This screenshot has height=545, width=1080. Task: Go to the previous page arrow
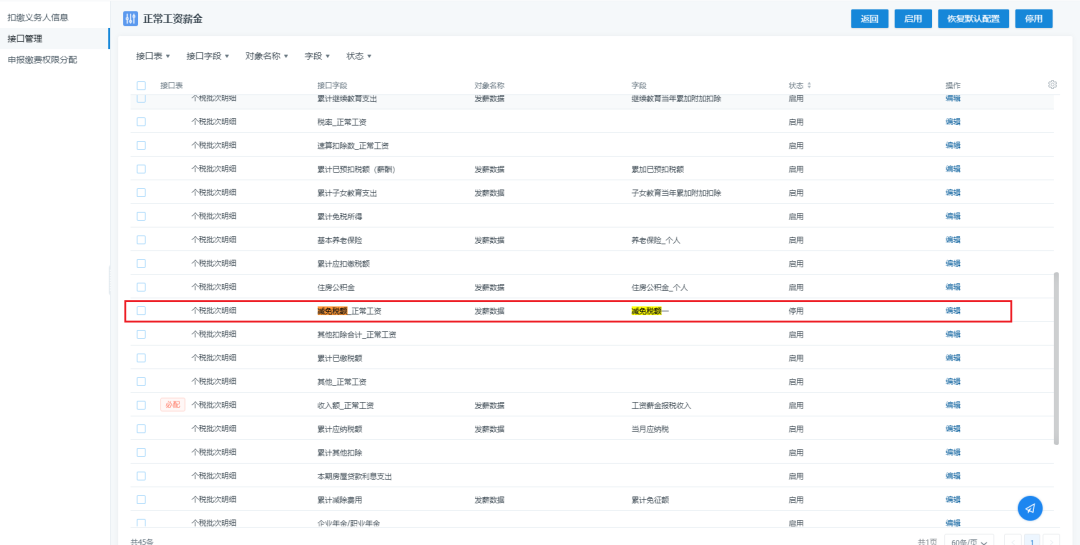coord(1012,542)
